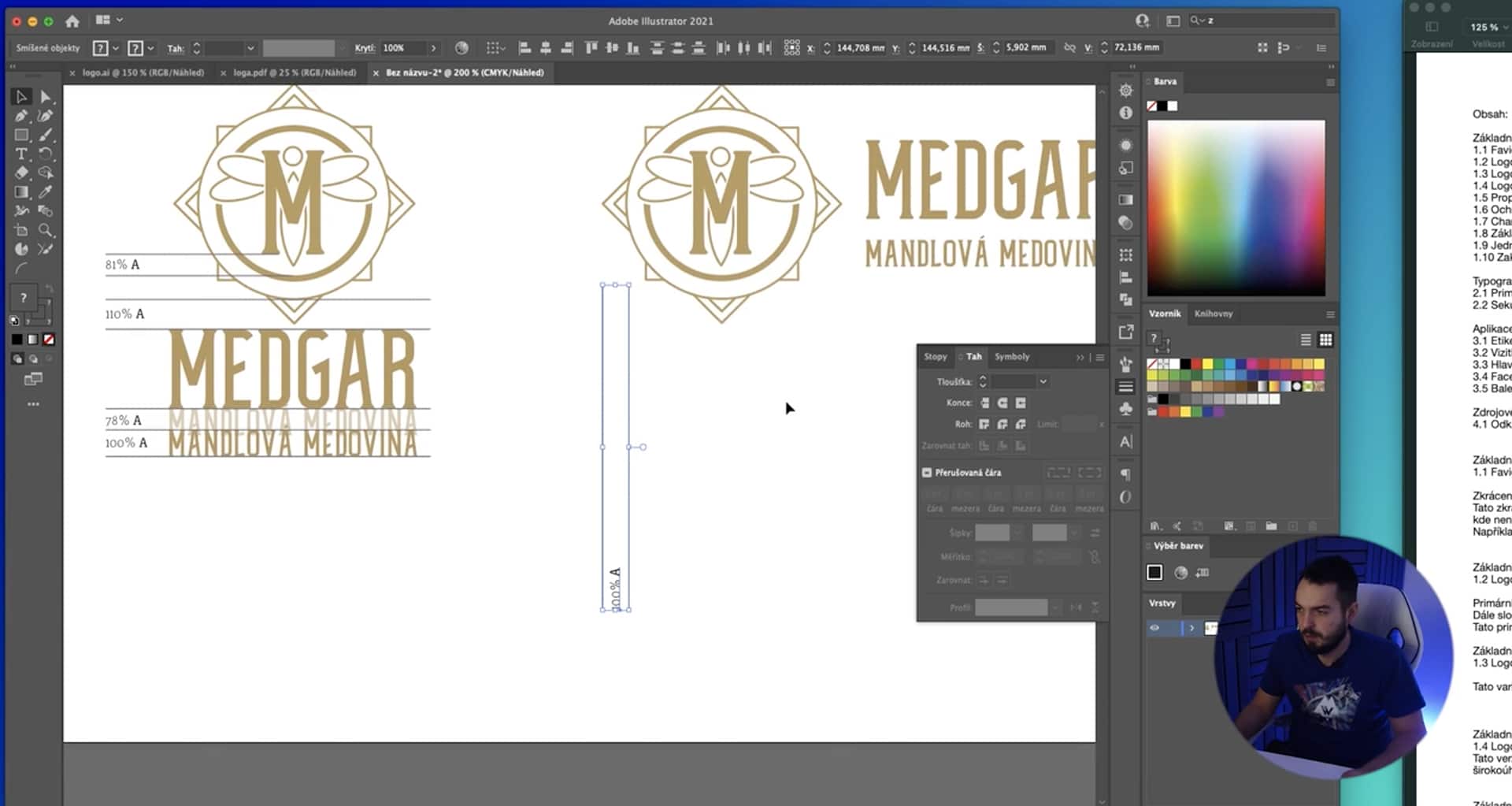Click the X position value field
This screenshot has width=1512, height=806.
860,48
